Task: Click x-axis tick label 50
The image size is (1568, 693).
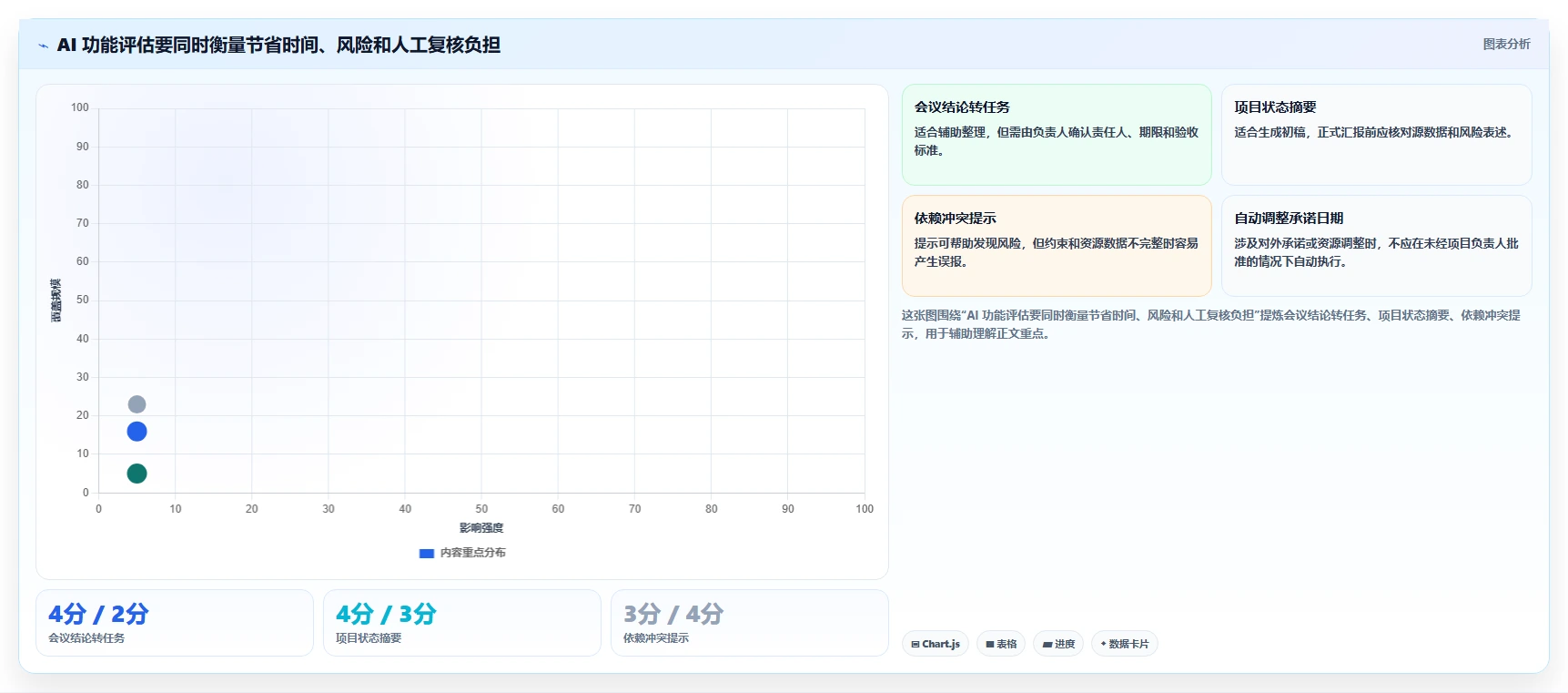Action: click(481, 509)
